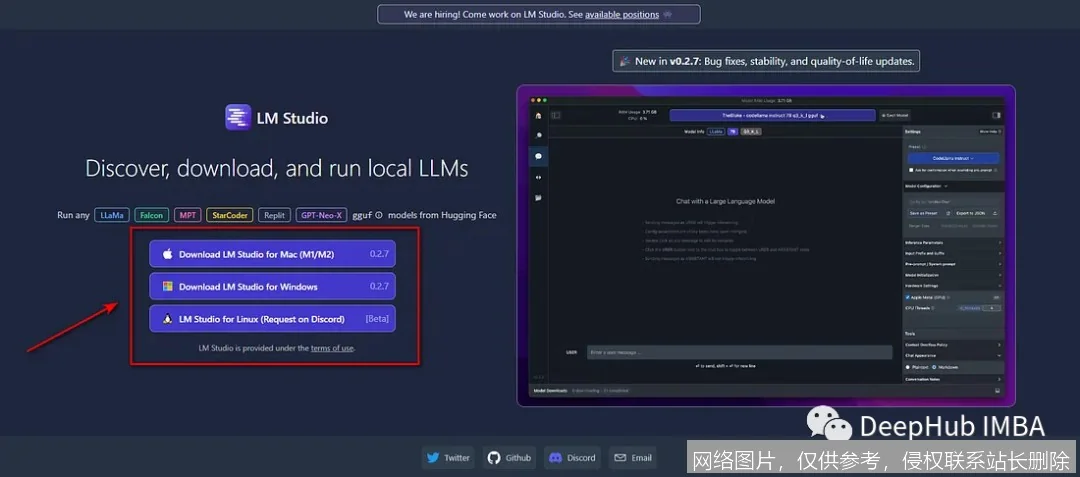The width and height of the screenshot is (1080, 477).
Task: Open the TheBloke codellama model selector
Action: pos(772,116)
